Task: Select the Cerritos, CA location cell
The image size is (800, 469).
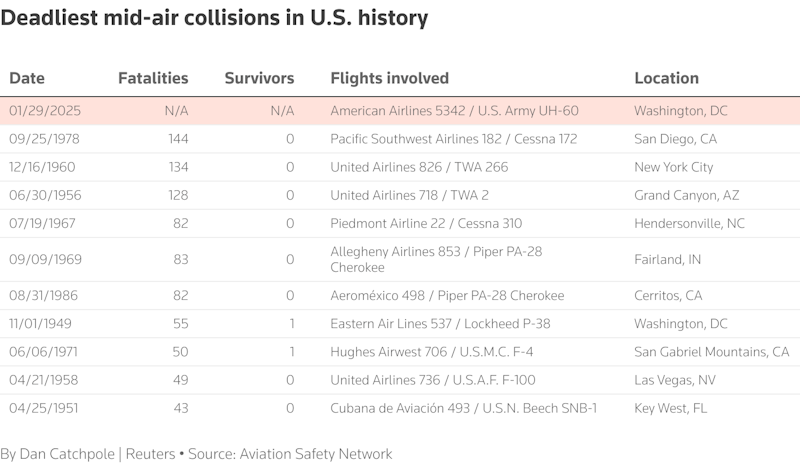Action: [x=668, y=295]
